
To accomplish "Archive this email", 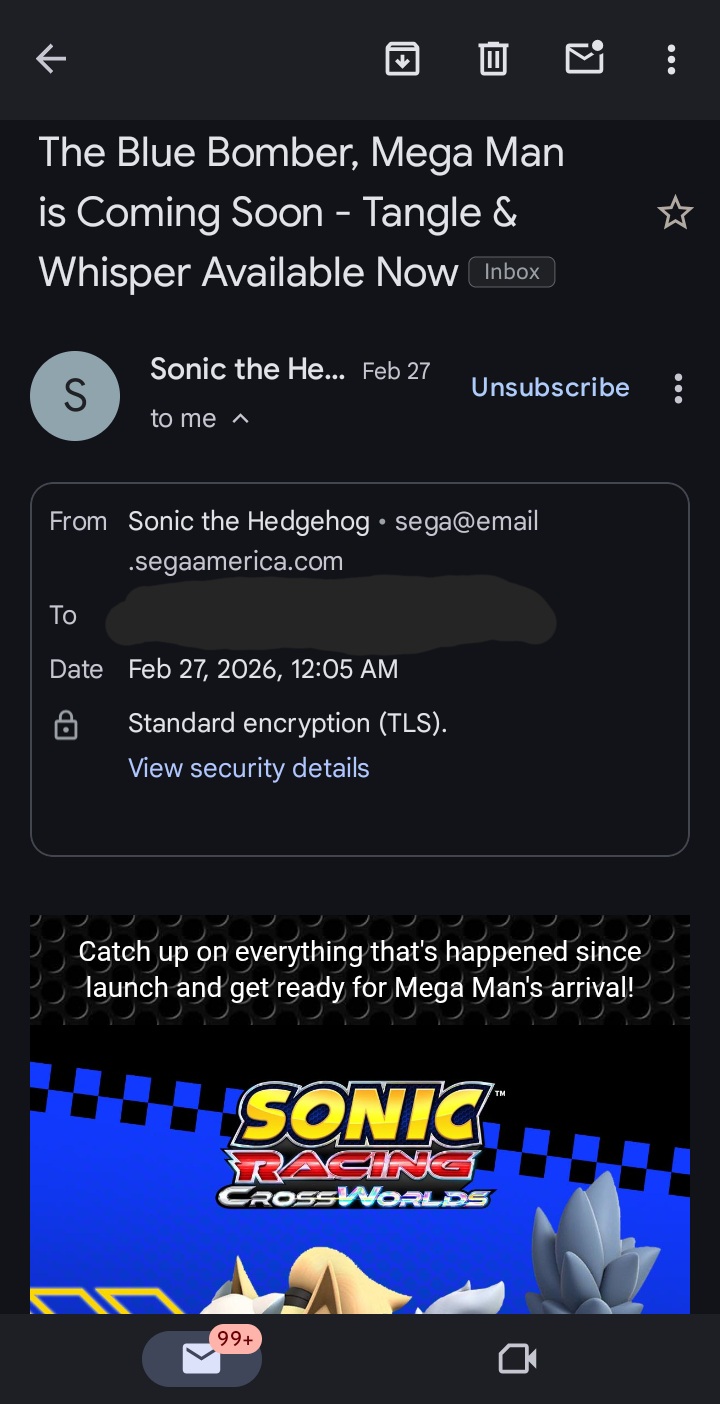I will tap(402, 60).
